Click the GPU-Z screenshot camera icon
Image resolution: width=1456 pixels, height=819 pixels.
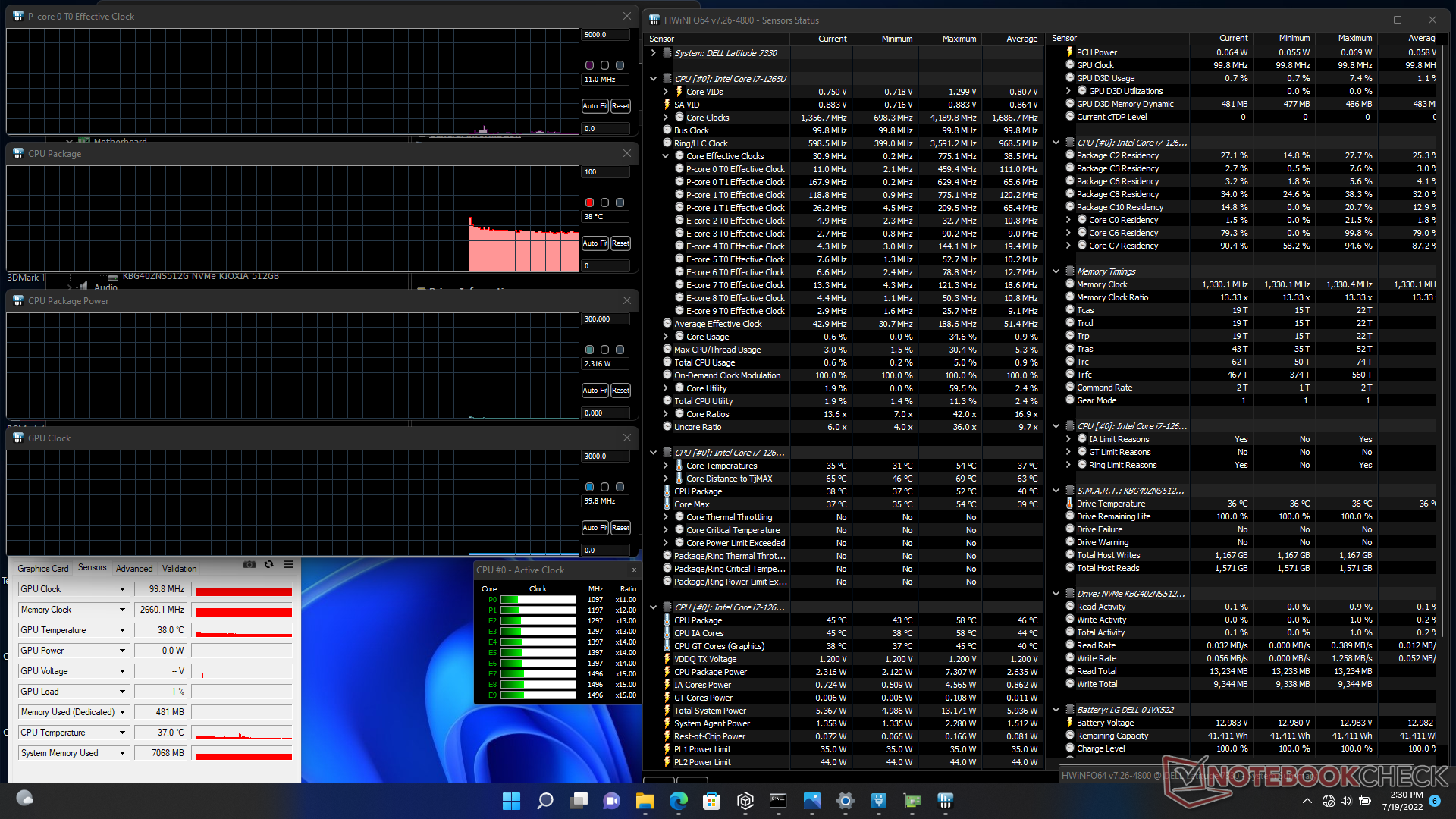coord(249,564)
